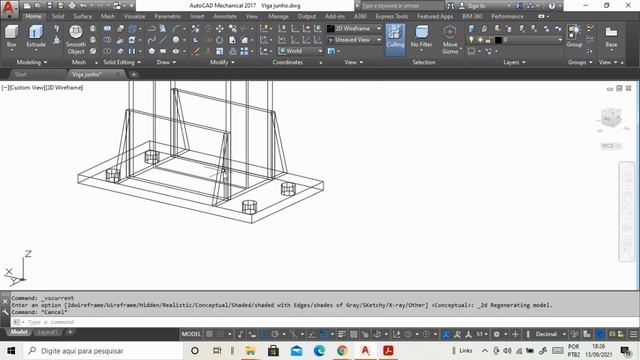This screenshot has height=360, width=640.
Task: Open the Visualize ribbon tab
Action: coord(134,16)
